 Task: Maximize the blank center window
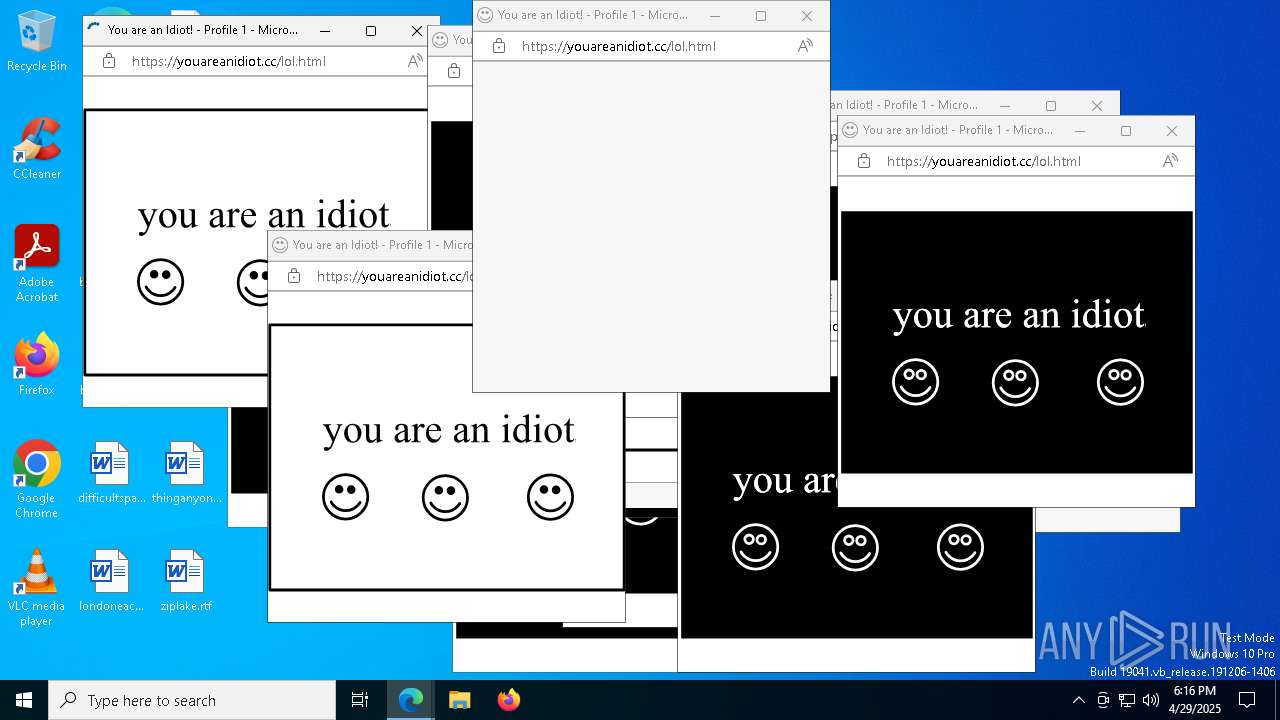pyautogui.click(x=761, y=16)
